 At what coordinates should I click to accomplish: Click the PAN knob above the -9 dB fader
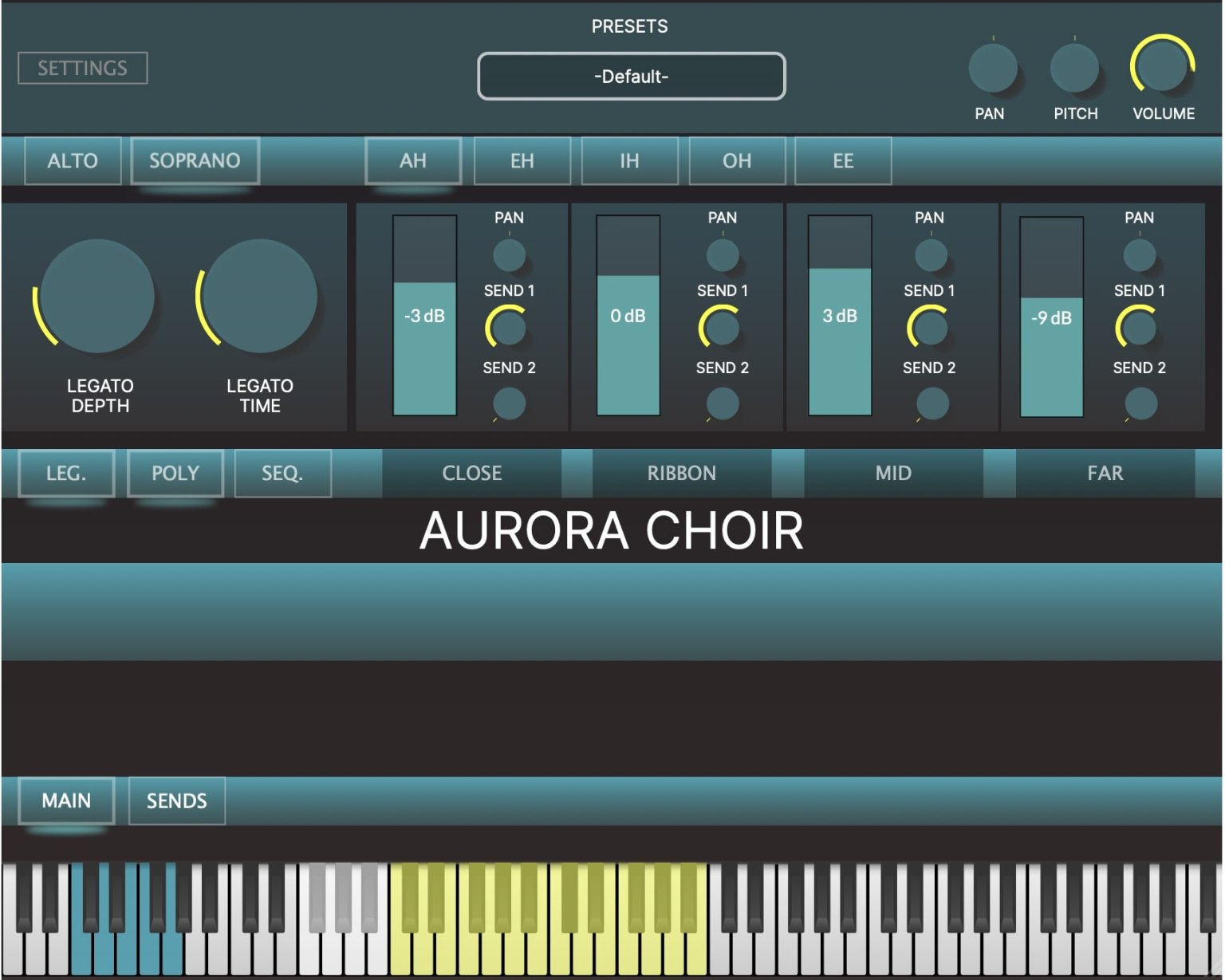pyautogui.click(x=1139, y=254)
